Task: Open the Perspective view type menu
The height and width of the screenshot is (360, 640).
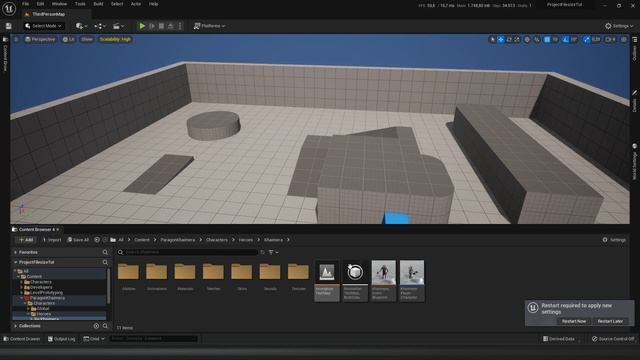Action: click(40, 40)
